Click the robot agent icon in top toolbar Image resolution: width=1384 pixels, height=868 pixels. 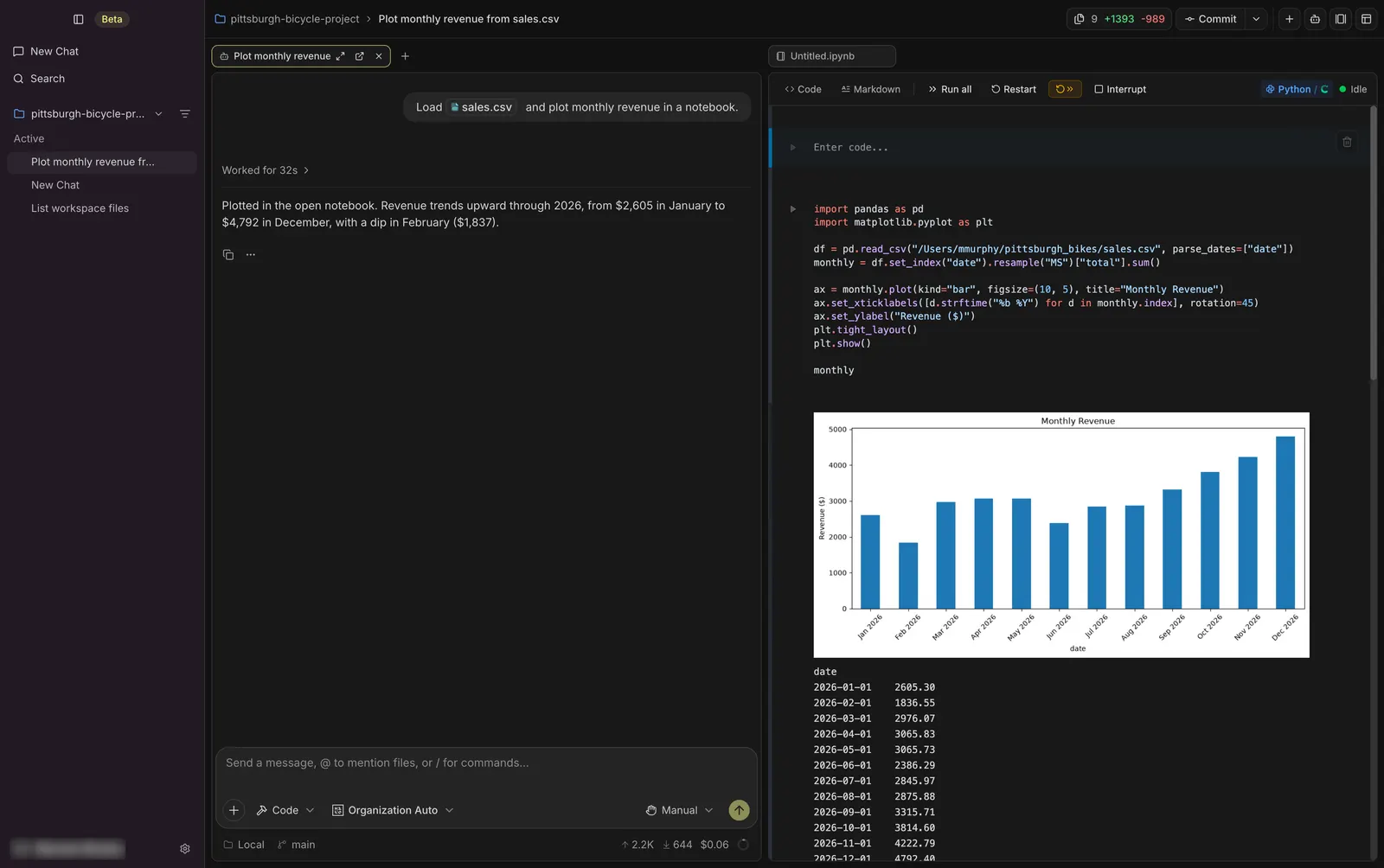pyautogui.click(x=1315, y=19)
